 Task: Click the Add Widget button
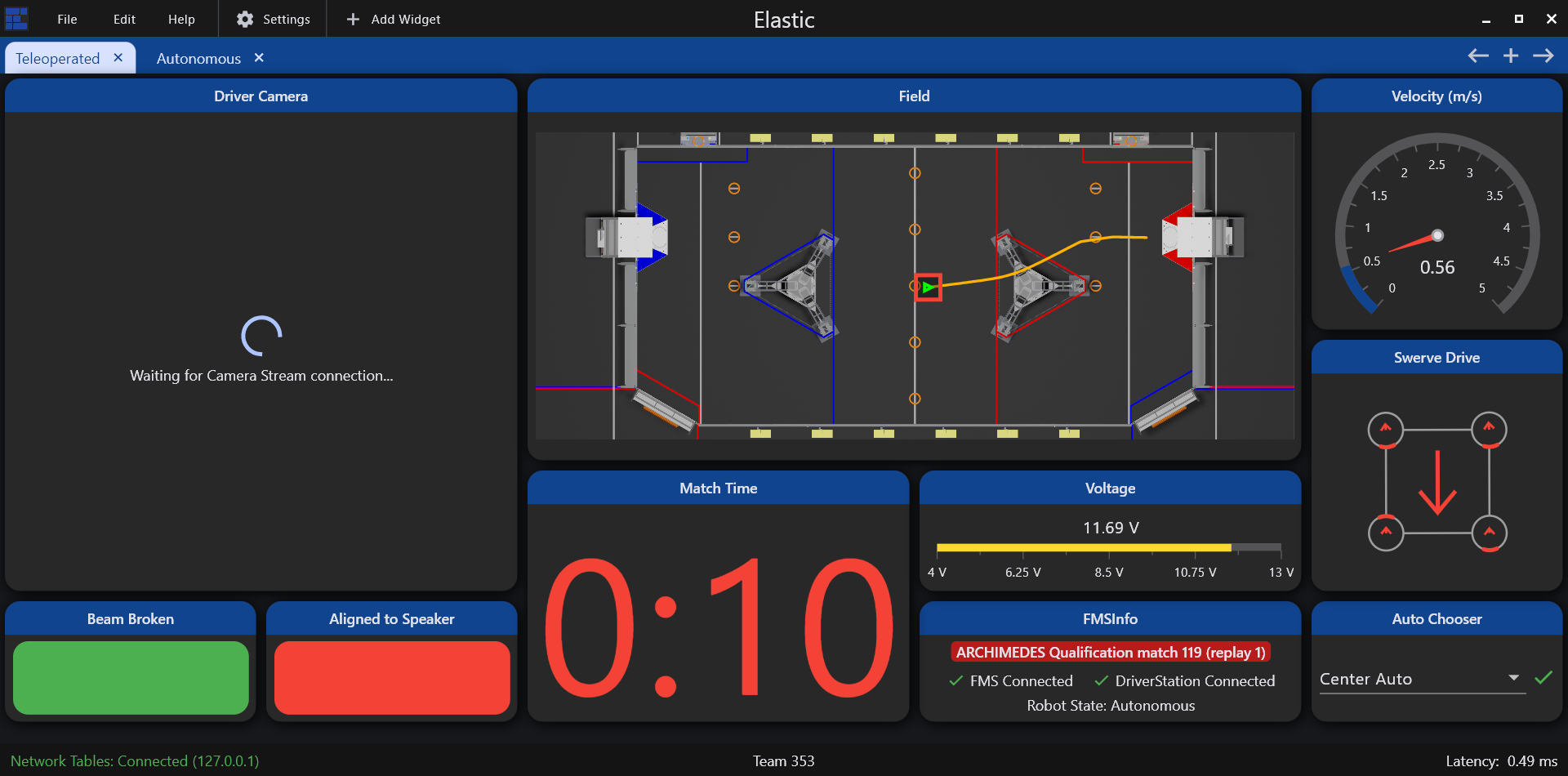393,19
